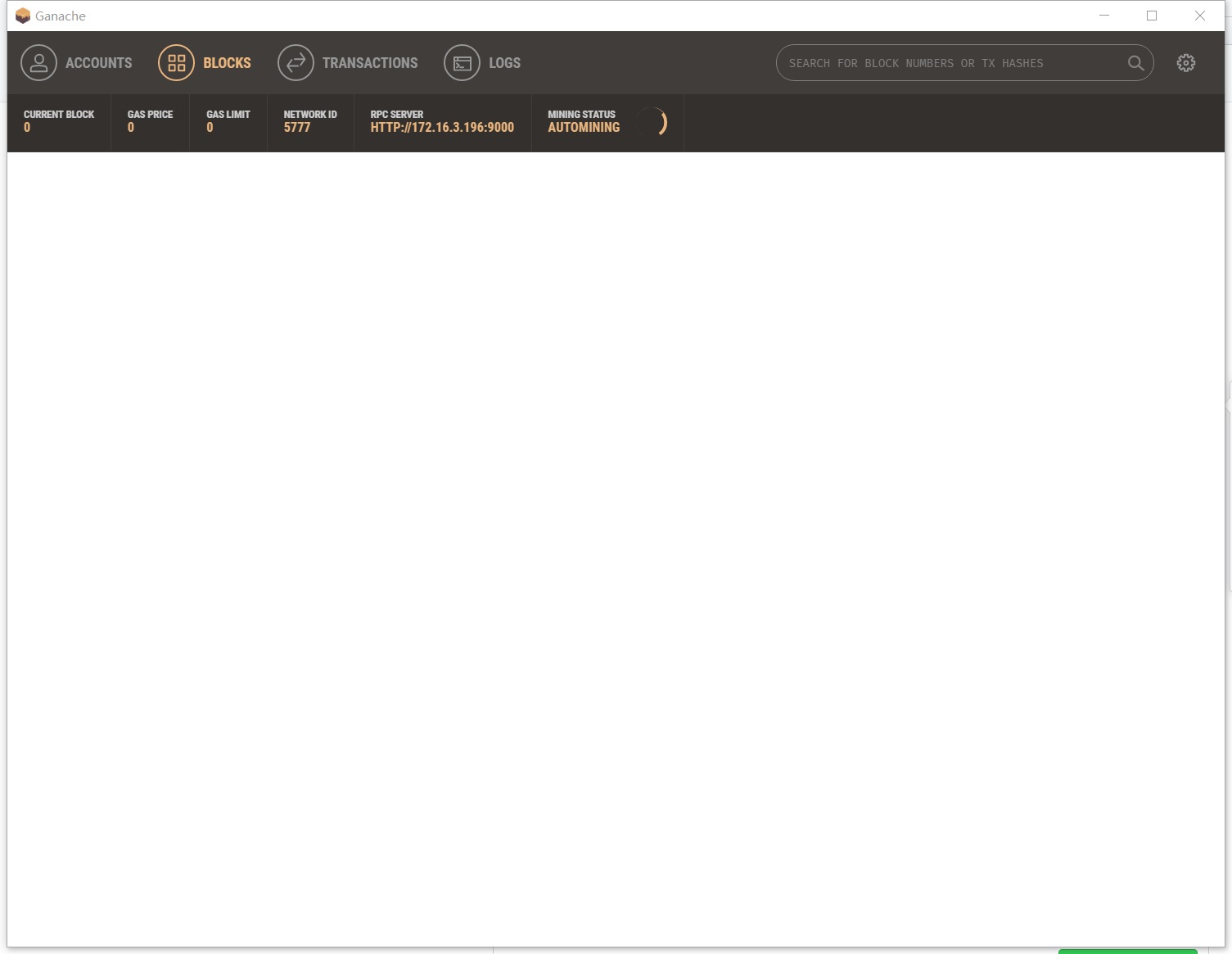Switch to the Transactions tab
This screenshot has height=954, width=1232.
pos(370,62)
